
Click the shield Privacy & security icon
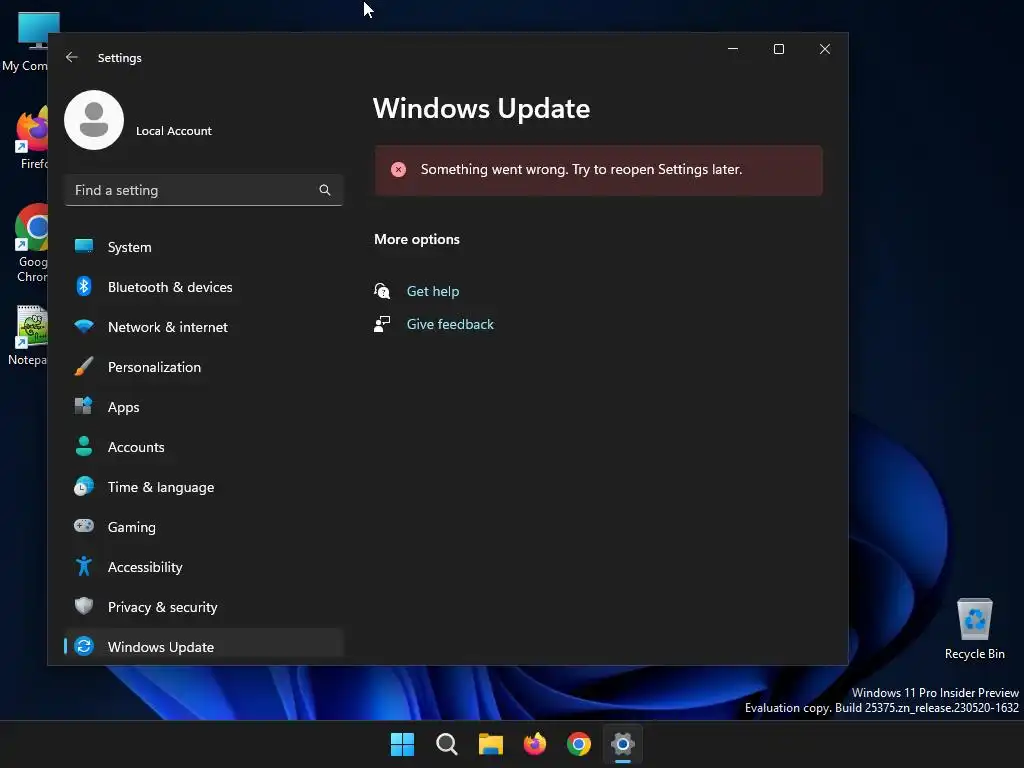[x=84, y=606]
